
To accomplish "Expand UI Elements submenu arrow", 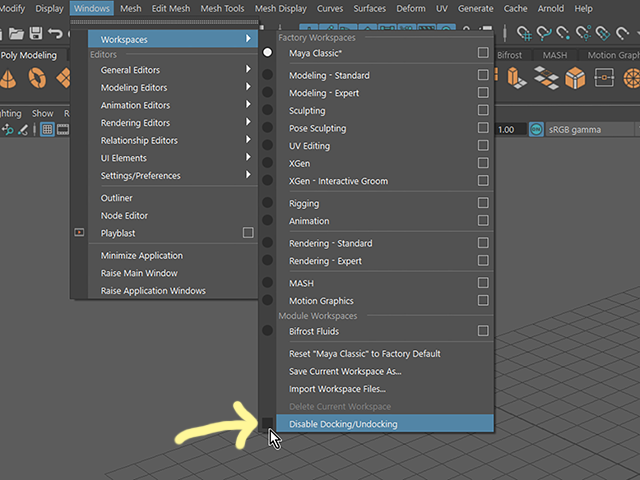I will pyautogui.click(x=248, y=157).
